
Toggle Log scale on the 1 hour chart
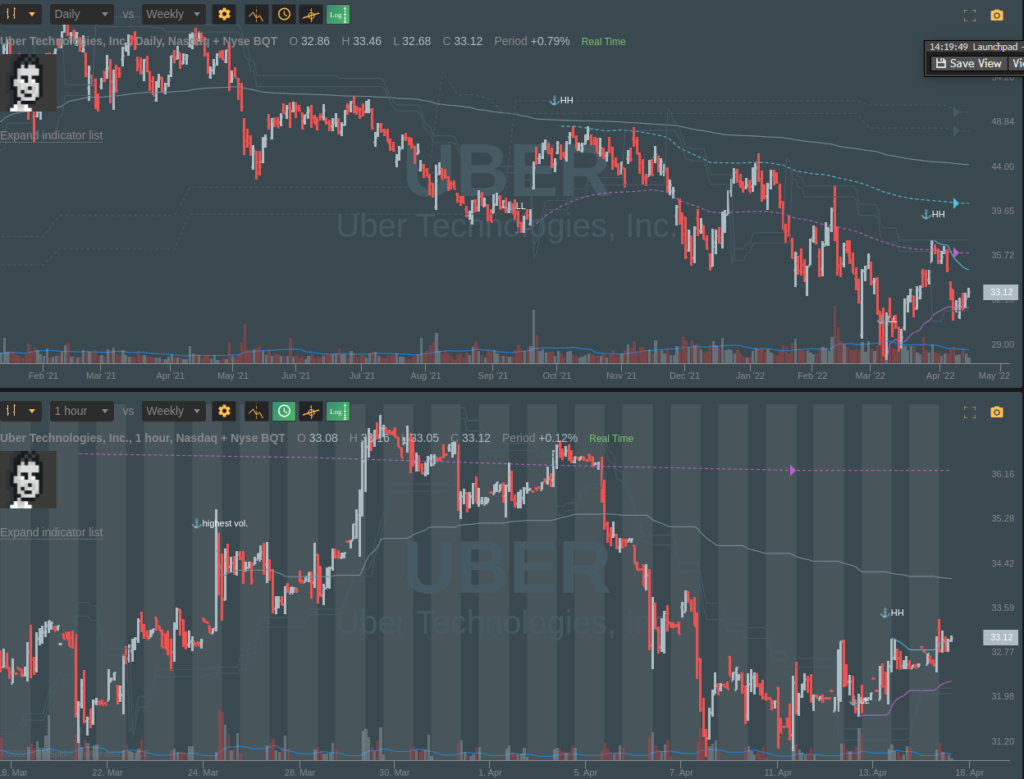click(x=338, y=411)
